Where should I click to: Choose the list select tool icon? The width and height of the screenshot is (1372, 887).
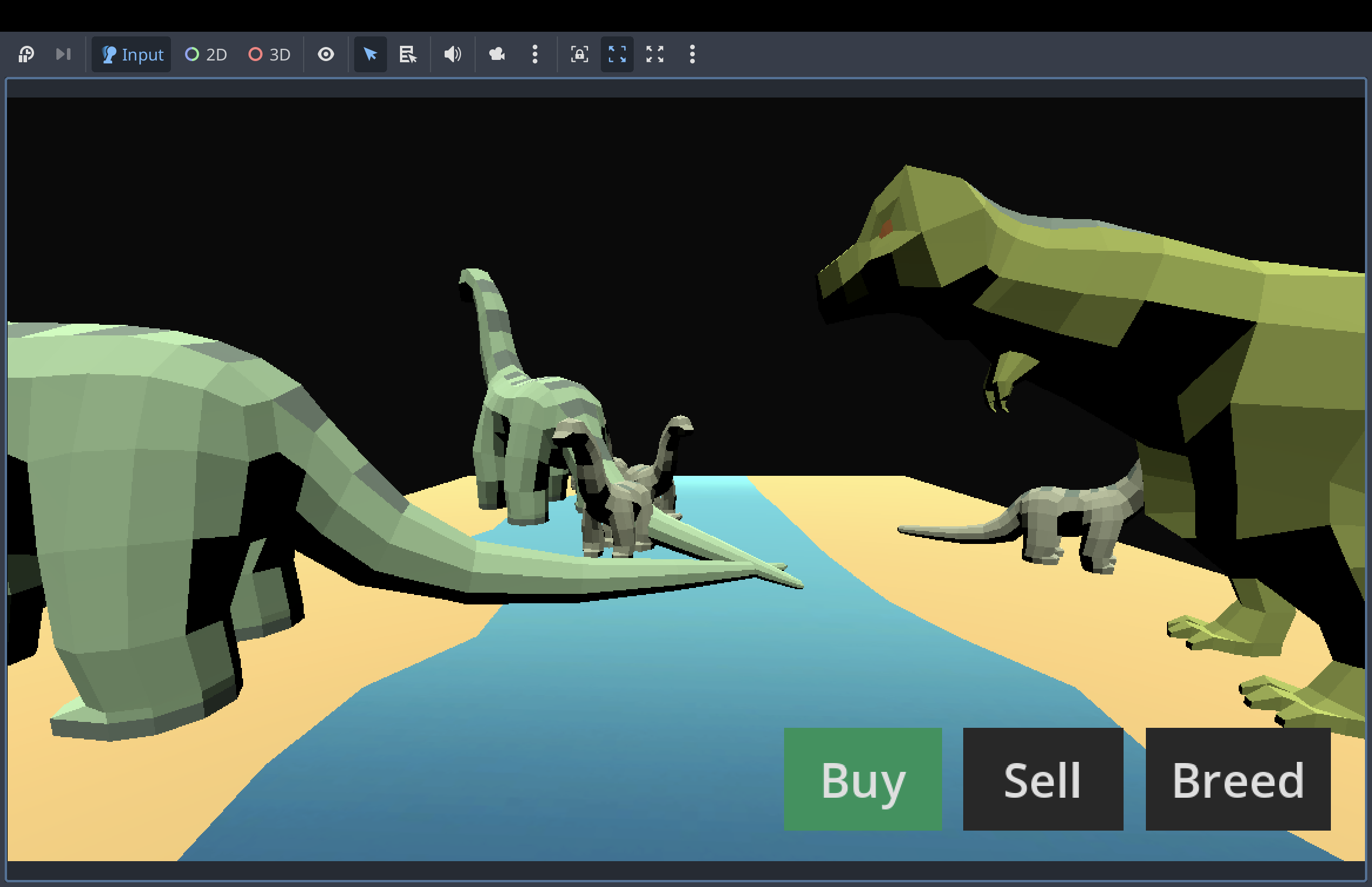click(408, 55)
